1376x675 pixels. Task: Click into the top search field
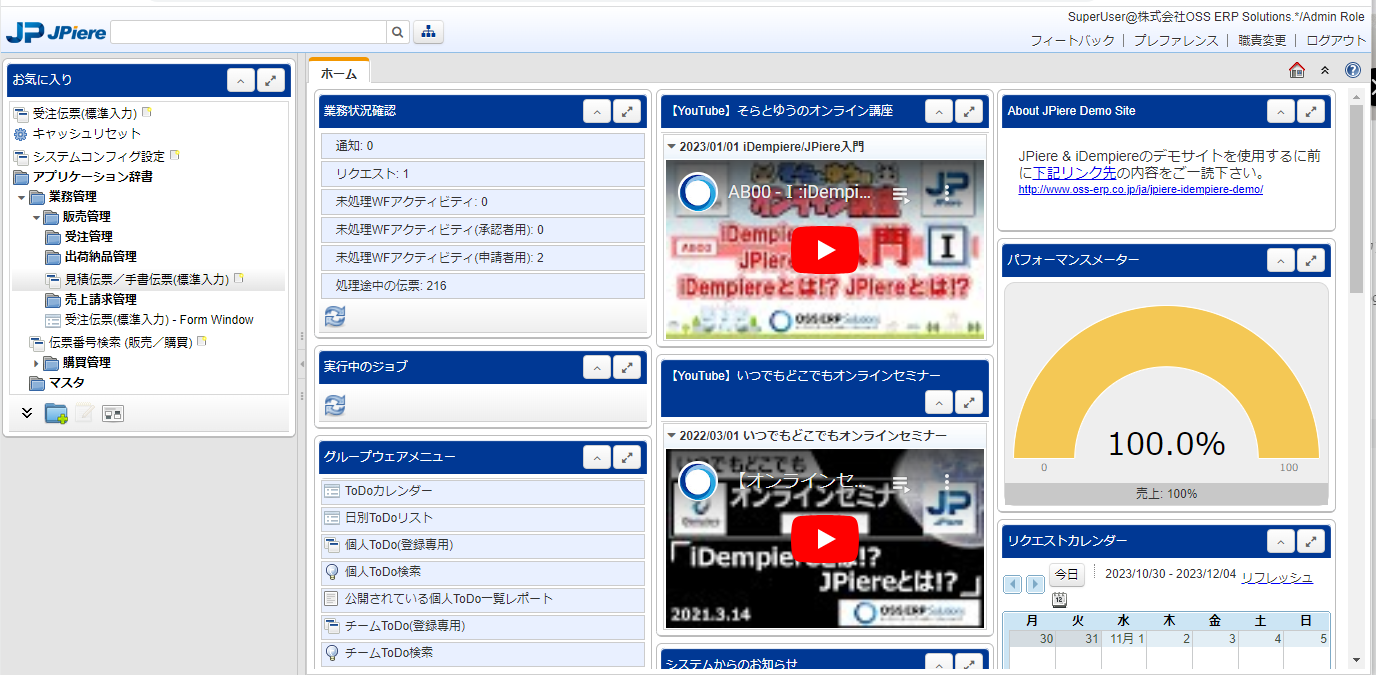coord(248,32)
